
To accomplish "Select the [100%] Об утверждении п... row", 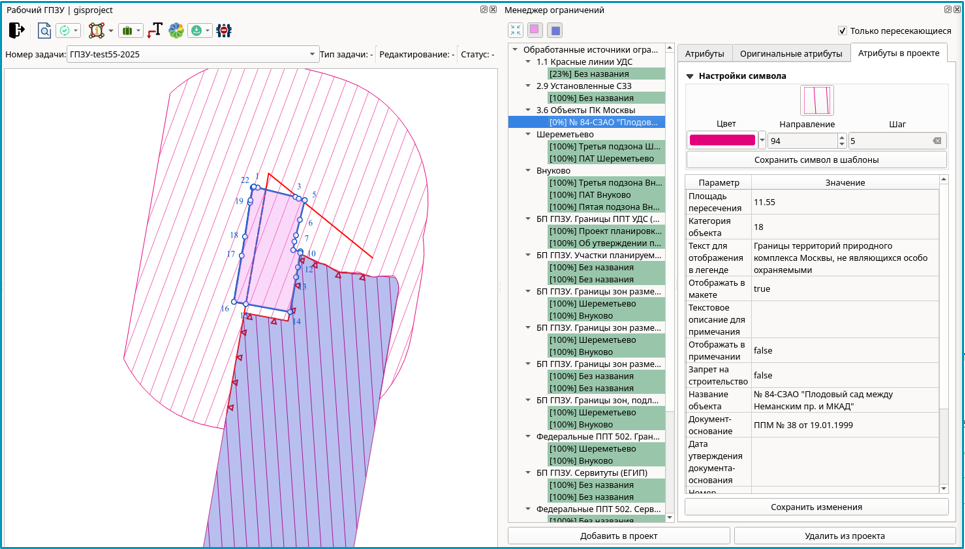I will 606,243.
